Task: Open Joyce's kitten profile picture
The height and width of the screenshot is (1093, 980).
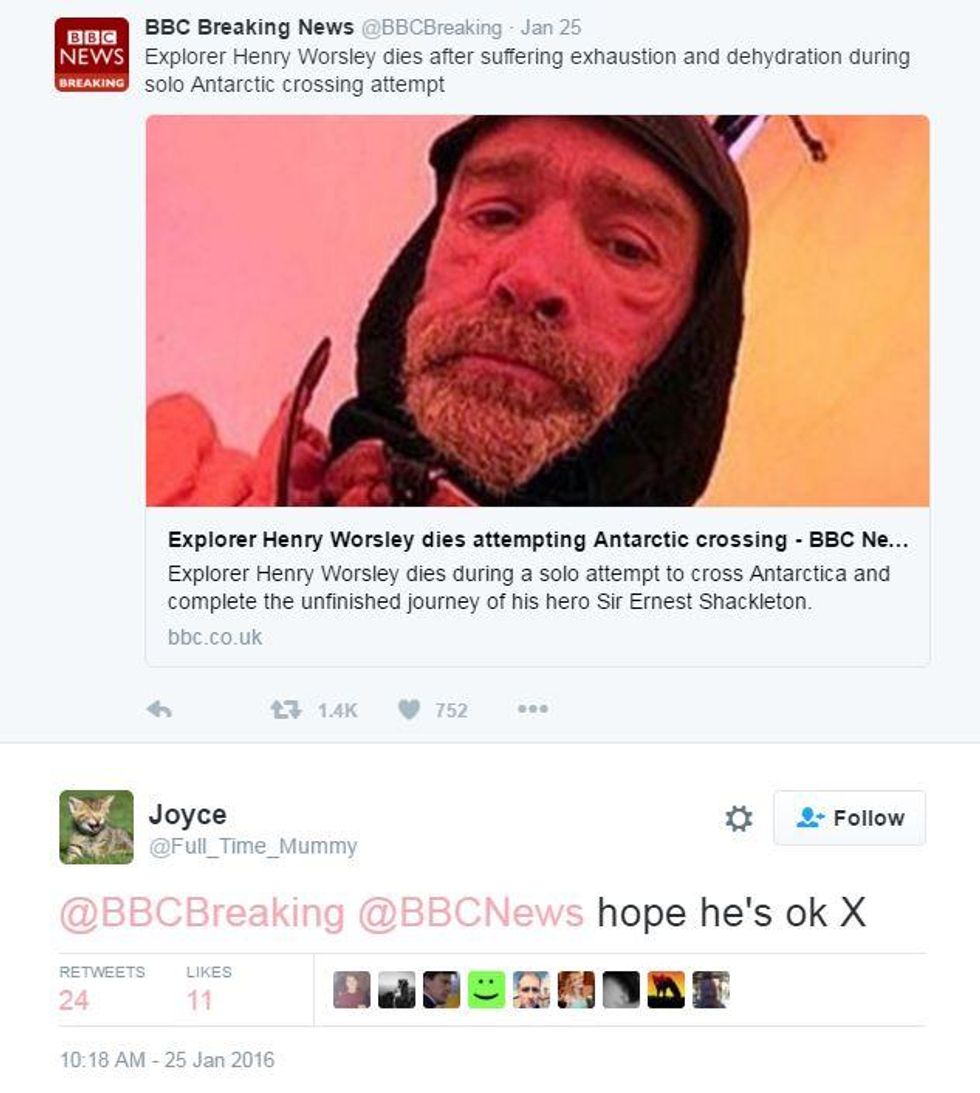Action: pos(96,827)
